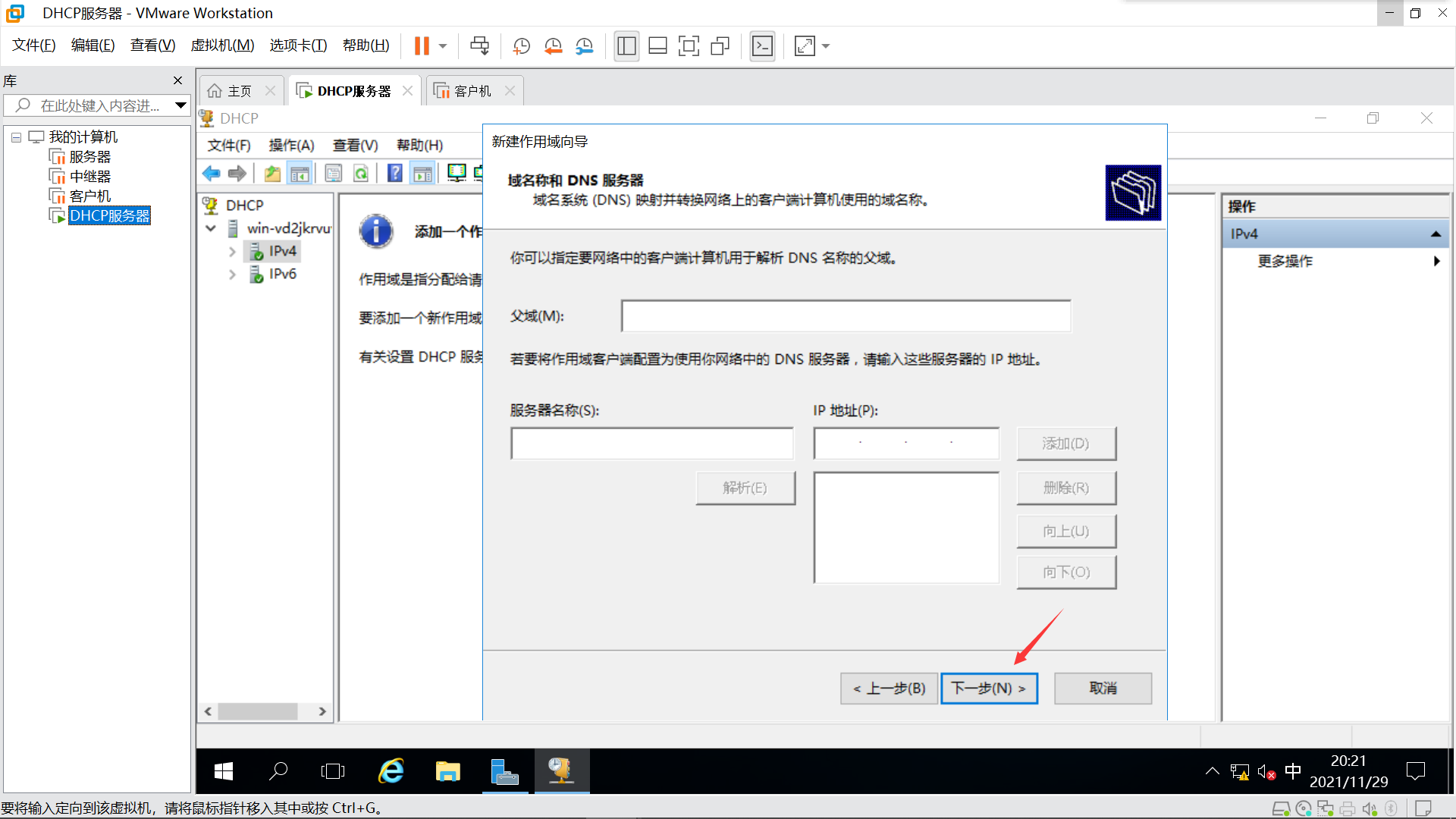
Task: Click the manage snapshots icon
Action: pyautogui.click(x=584, y=46)
